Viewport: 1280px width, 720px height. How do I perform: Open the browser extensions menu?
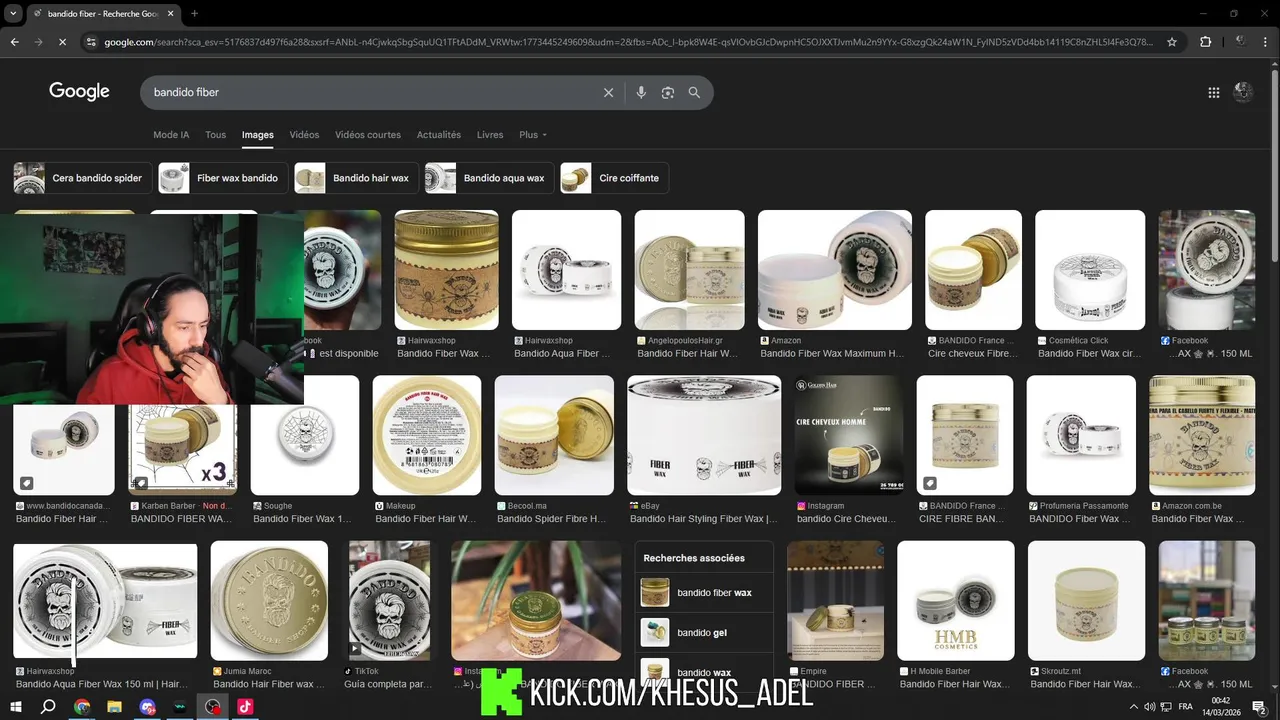(x=1205, y=42)
